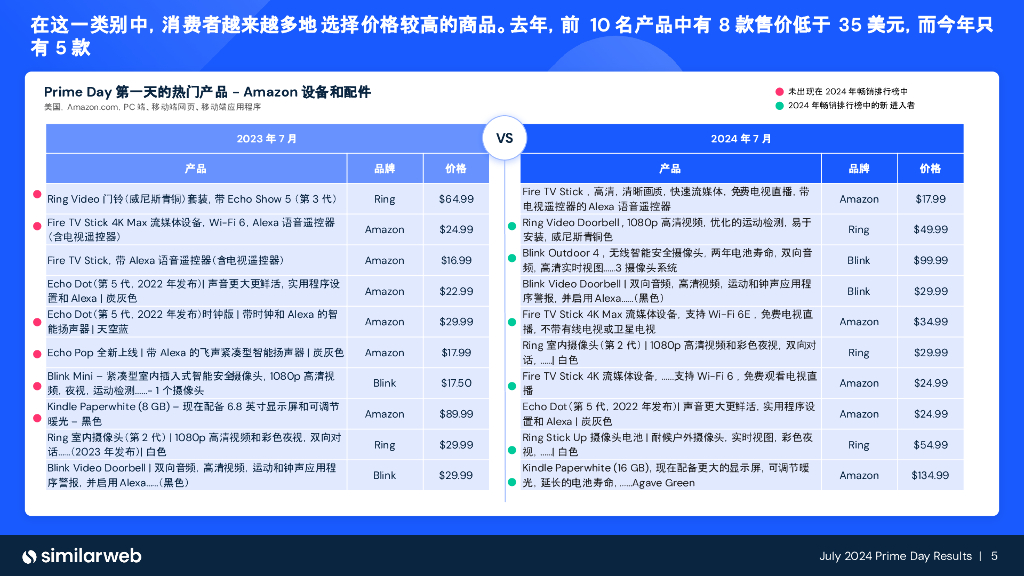Click the green dot beside Kindle Paperwhite 16 GB

pyautogui.click(x=511, y=475)
